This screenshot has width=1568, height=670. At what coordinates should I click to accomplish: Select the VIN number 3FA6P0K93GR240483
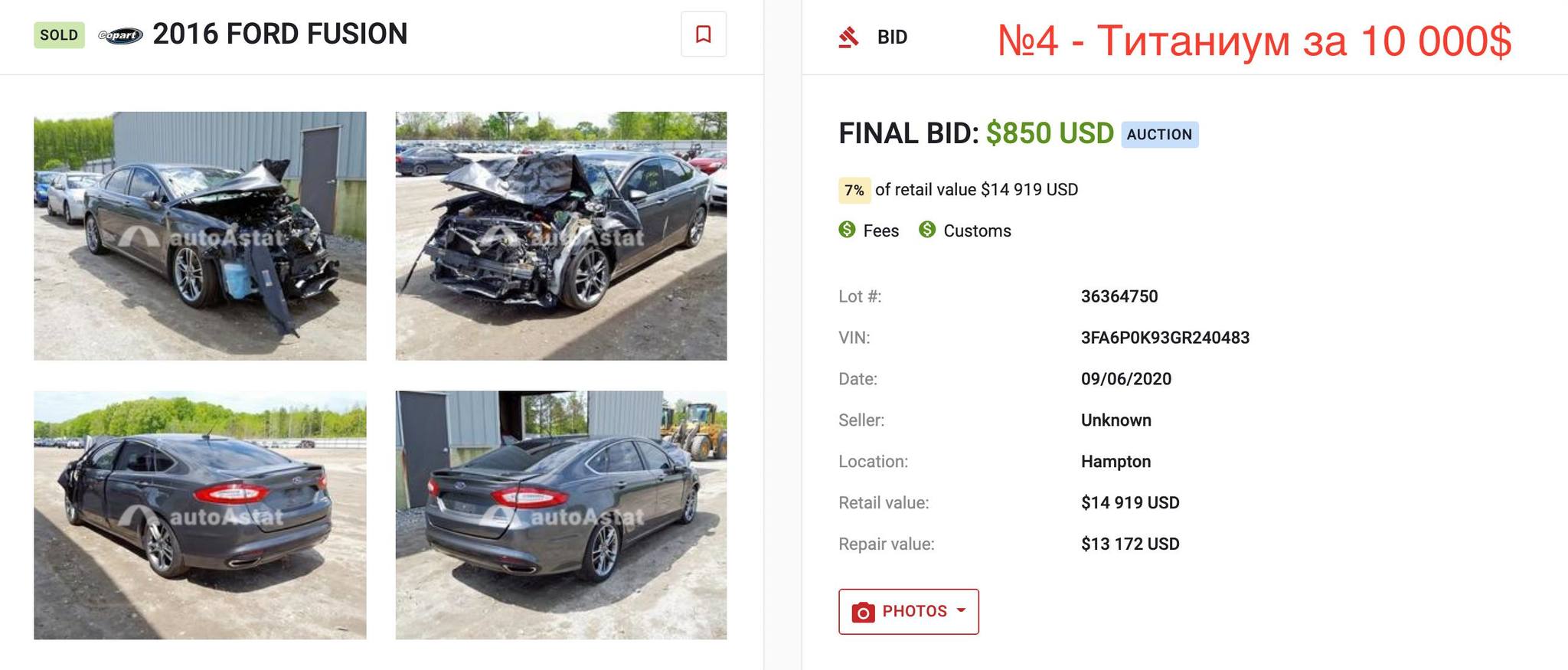coord(1165,338)
